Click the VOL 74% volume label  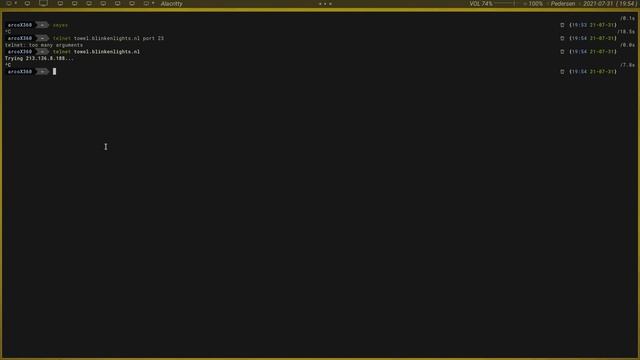[x=481, y=4]
